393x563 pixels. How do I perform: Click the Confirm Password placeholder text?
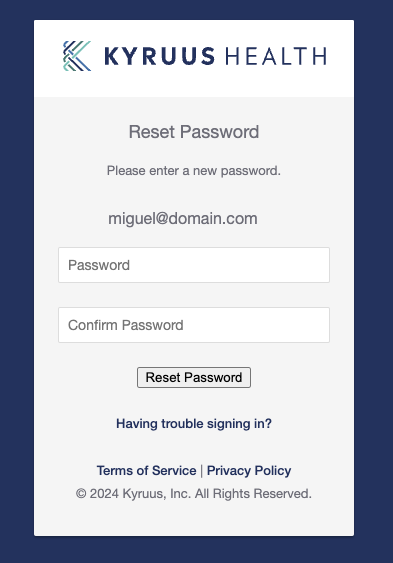pyautogui.click(x=126, y=325)
